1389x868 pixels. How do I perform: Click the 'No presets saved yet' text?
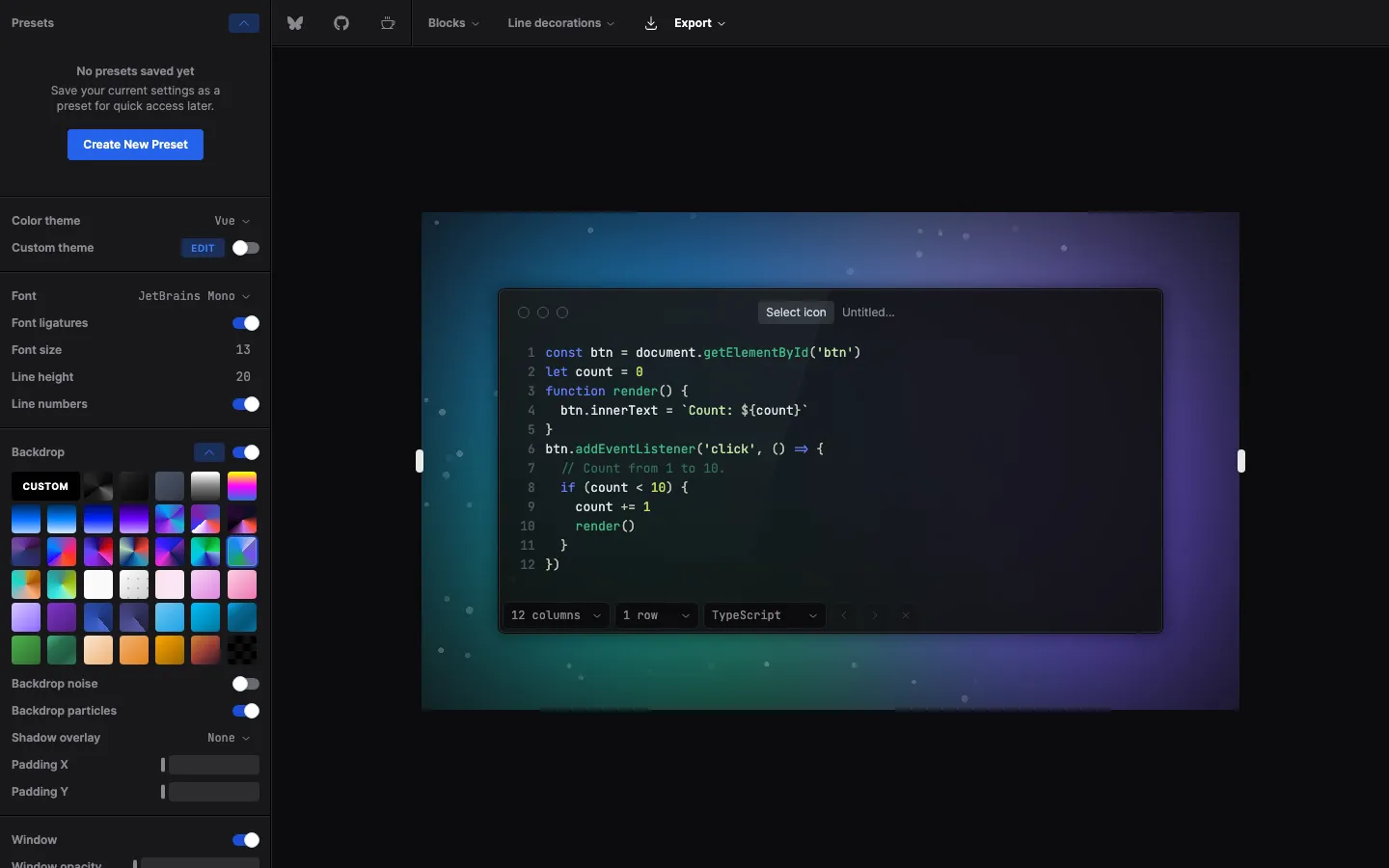click(135, 71)
